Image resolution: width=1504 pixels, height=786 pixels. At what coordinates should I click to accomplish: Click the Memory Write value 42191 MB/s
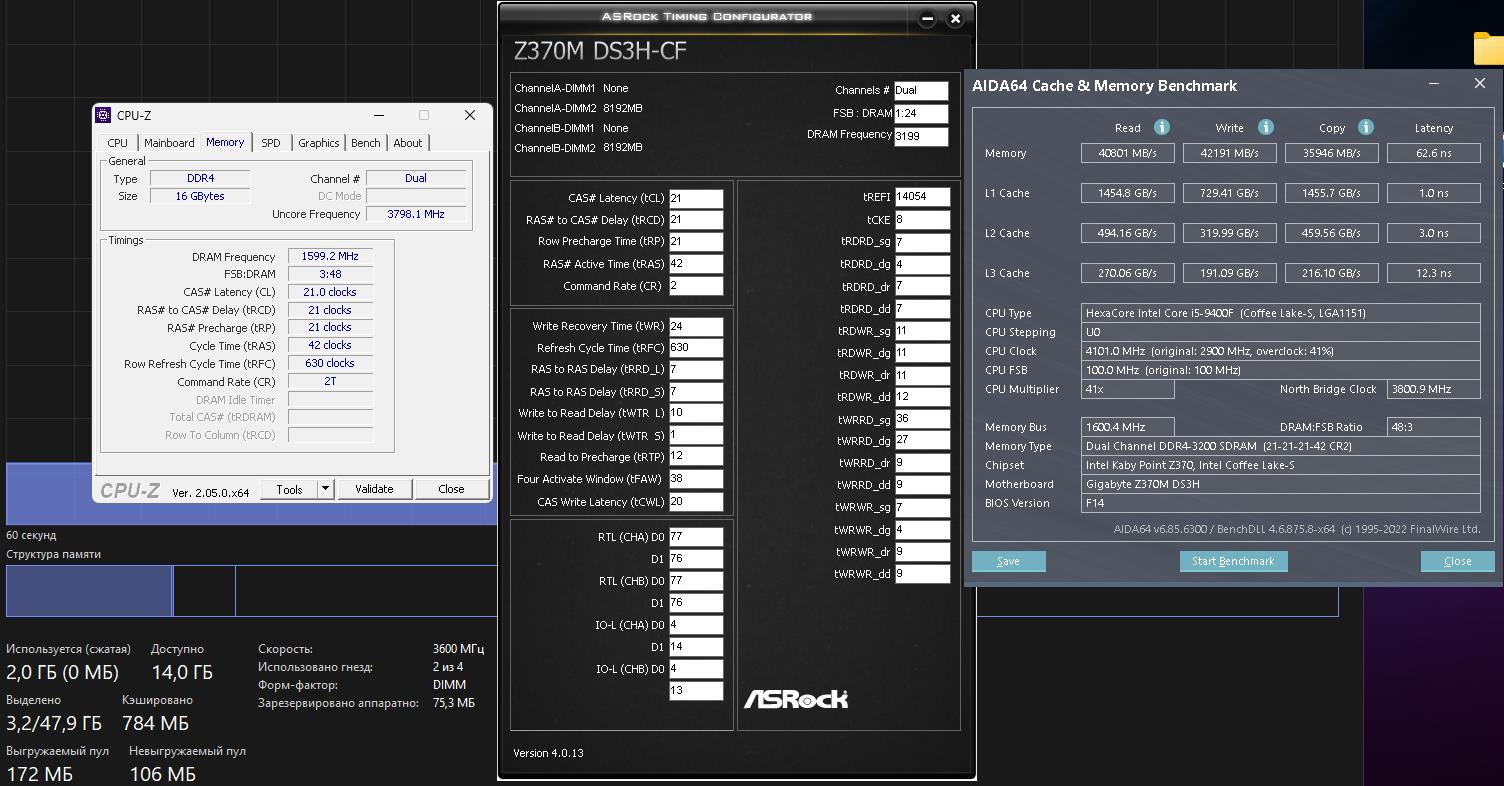[1230, 153]
